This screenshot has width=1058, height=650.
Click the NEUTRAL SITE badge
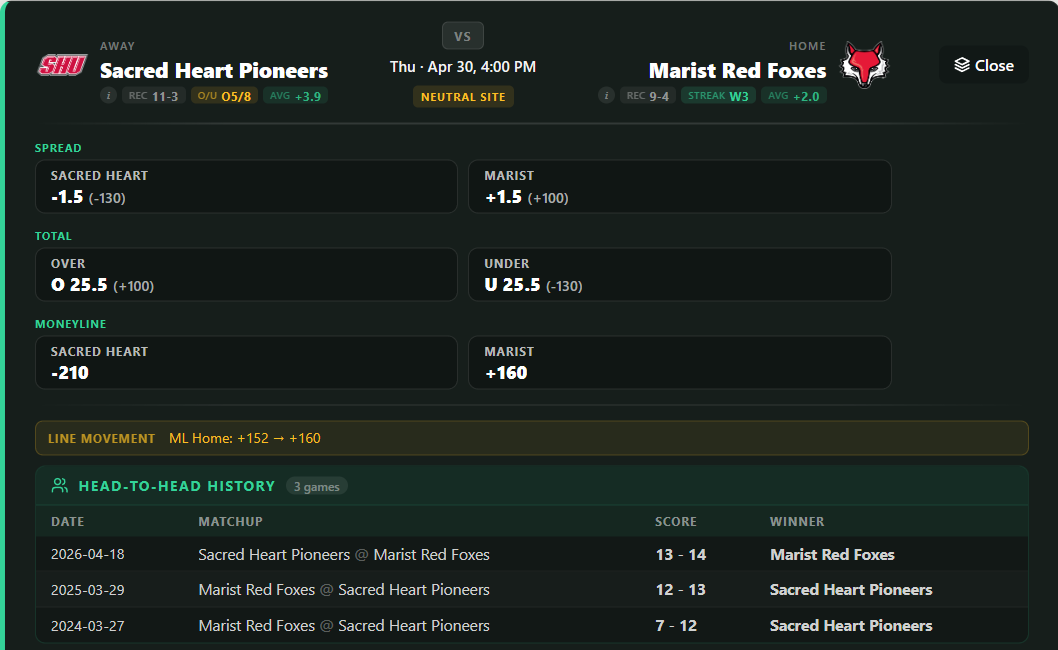(x=463, y=97)
